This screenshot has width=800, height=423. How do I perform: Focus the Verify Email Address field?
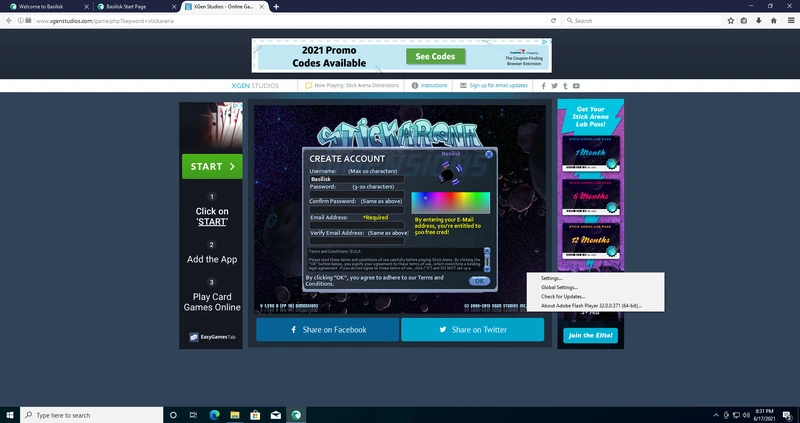pyautogui.click(x=357, y=240)
